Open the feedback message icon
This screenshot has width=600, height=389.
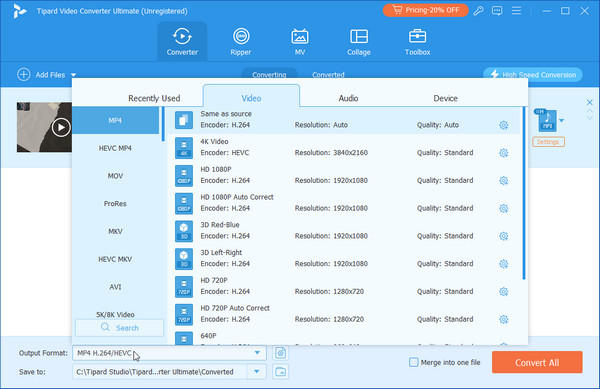pyautogui.click(x=497, y=11)
